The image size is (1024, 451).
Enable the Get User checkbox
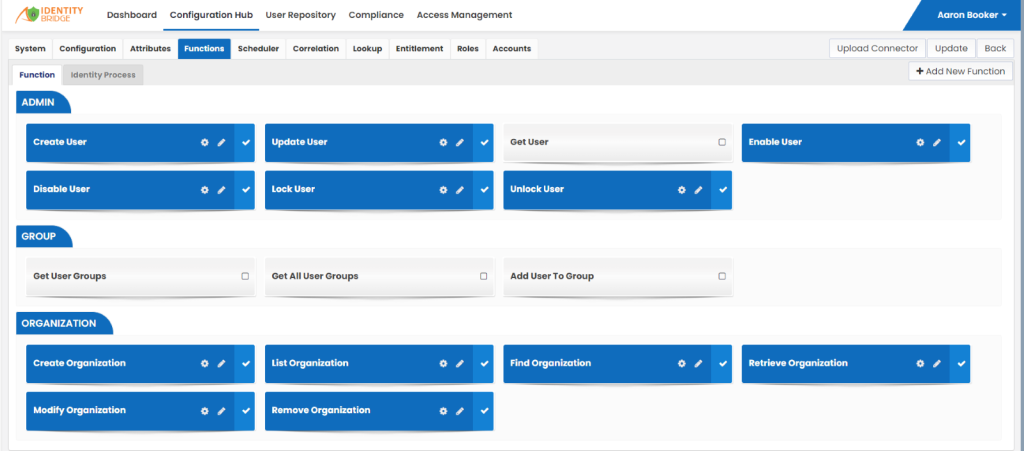(x=722, y=142)
